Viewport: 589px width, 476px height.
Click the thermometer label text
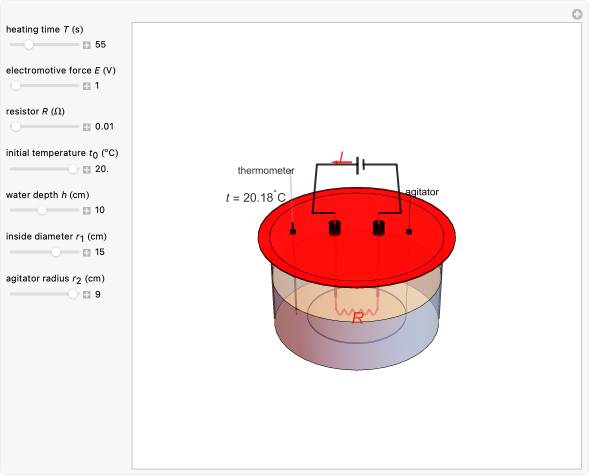(266, 171)
